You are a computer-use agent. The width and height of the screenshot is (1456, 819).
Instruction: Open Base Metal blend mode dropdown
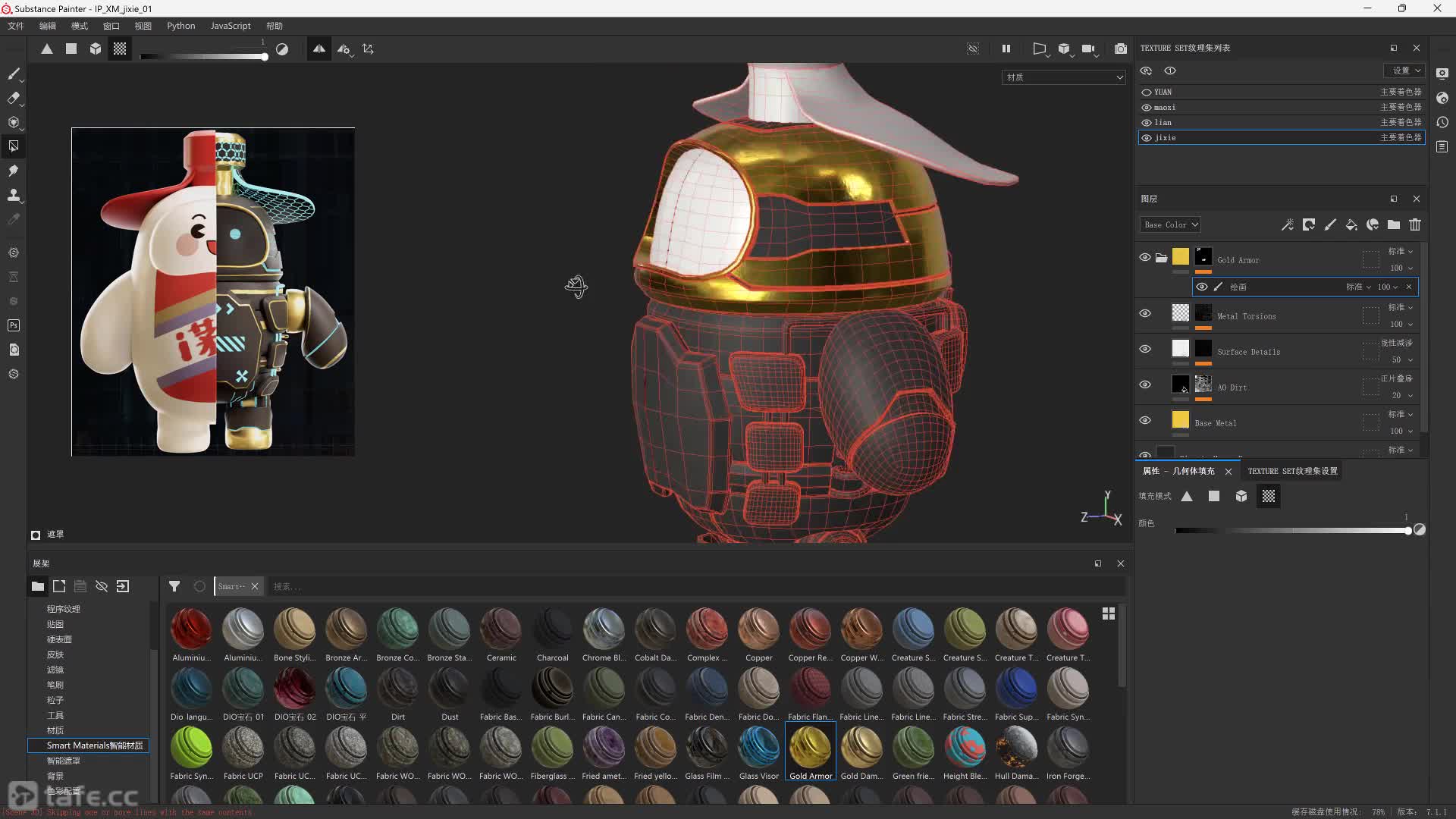(1401, 414)
